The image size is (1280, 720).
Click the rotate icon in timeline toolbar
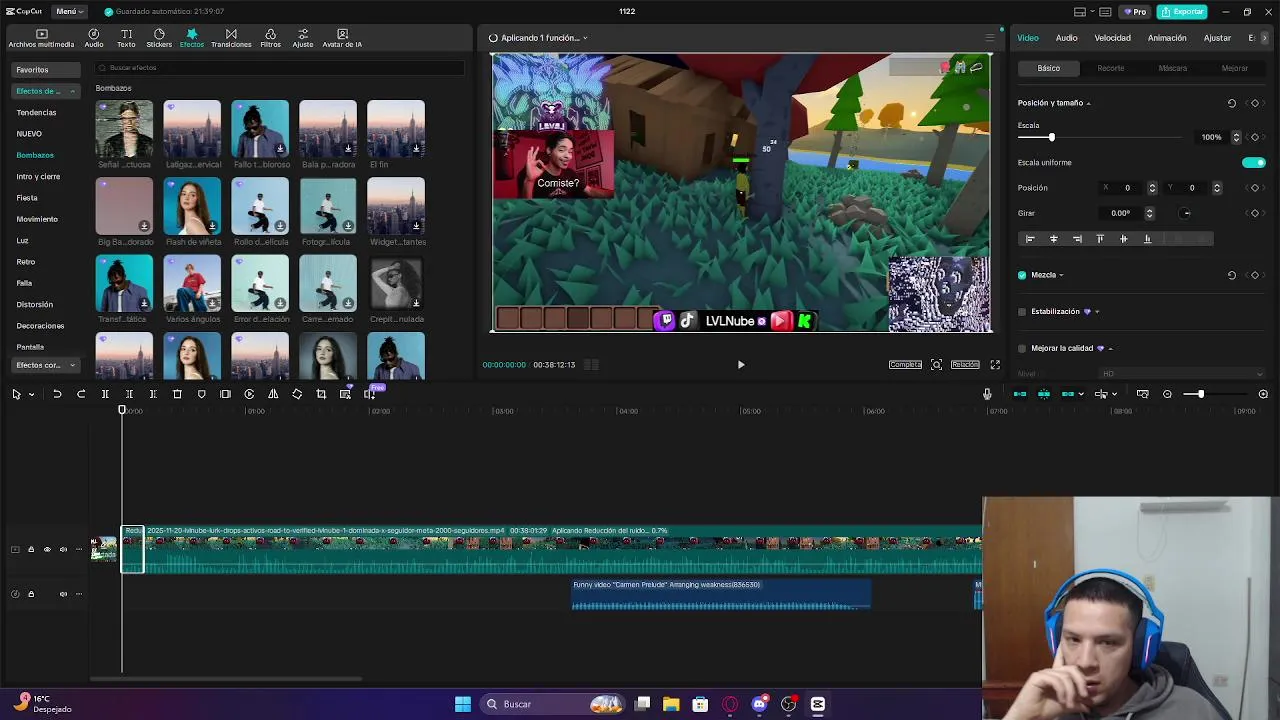297,394
